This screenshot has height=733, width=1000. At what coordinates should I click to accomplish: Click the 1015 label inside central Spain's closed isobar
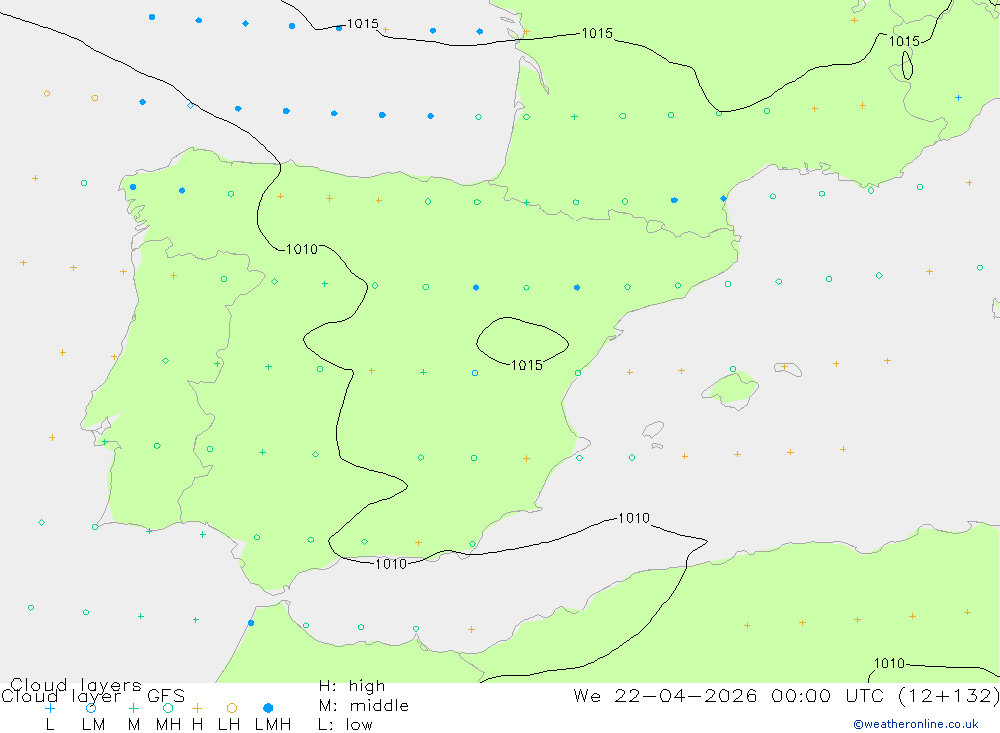527,365
